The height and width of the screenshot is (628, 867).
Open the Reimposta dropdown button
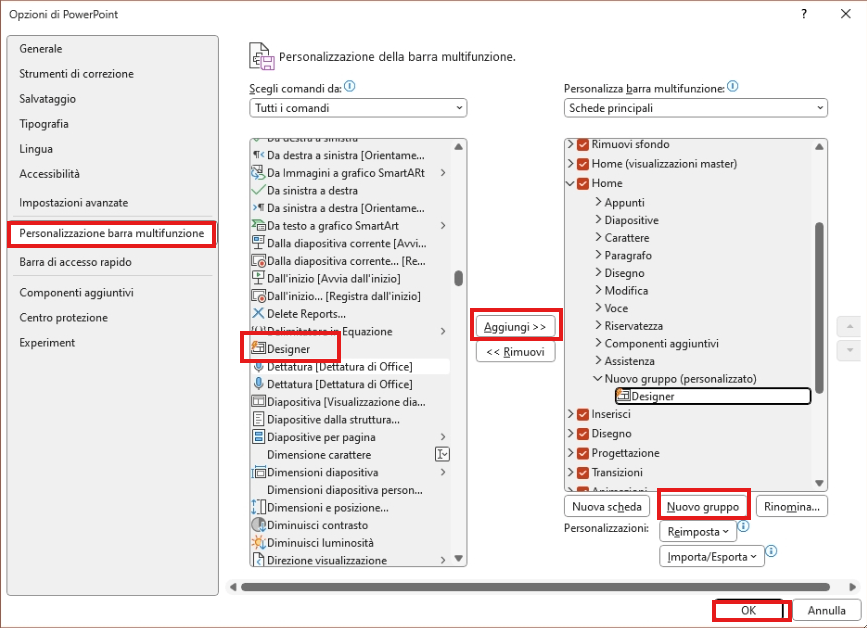tap(698, 532)
